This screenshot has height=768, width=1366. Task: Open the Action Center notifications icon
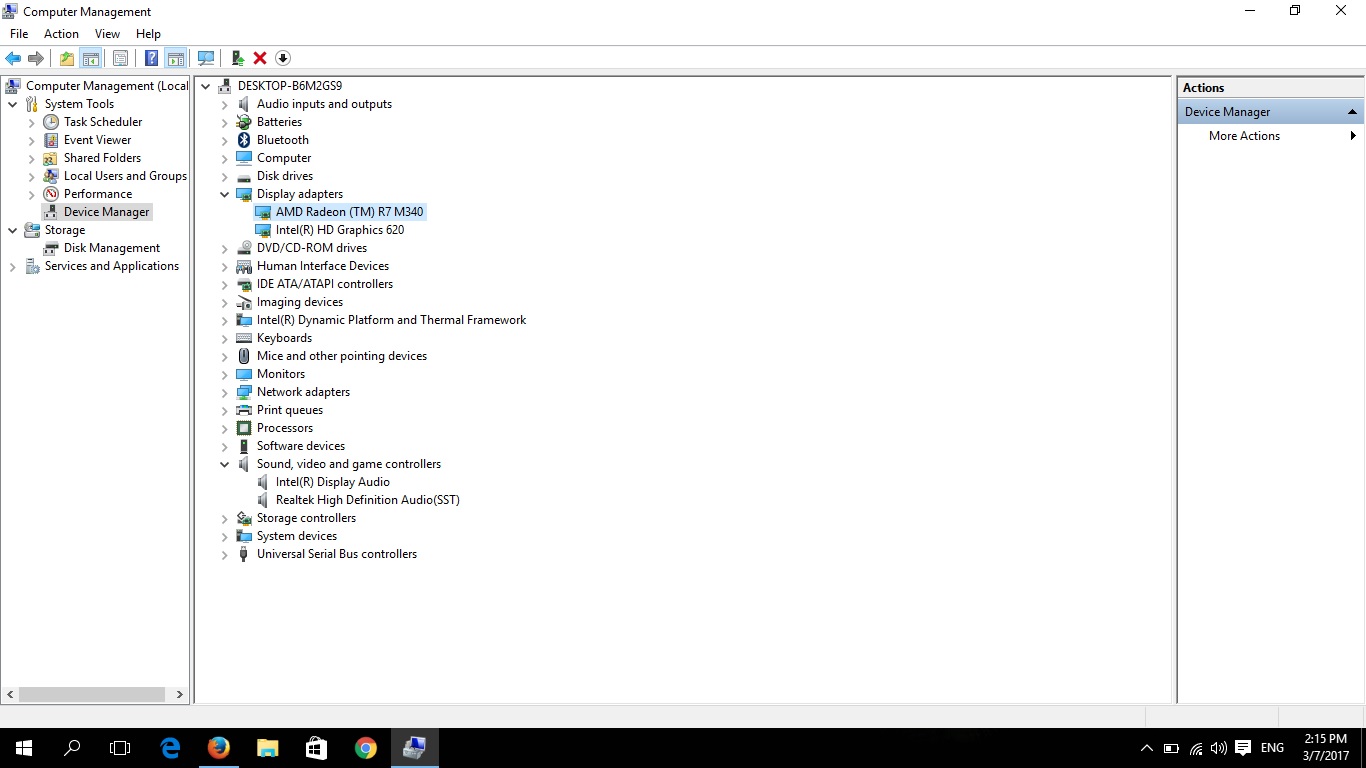(x=1243, y=748)
